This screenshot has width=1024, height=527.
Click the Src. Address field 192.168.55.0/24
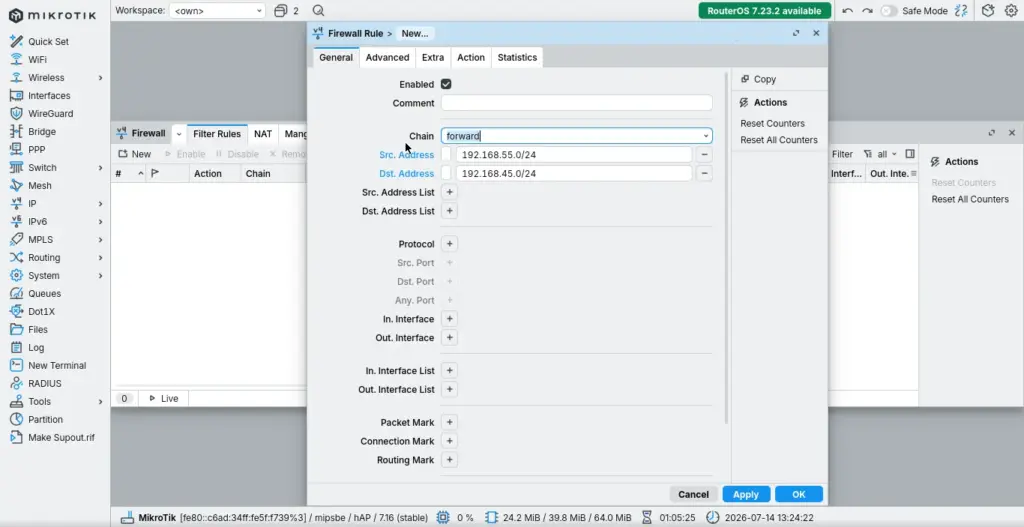click(x=573, y=155)
